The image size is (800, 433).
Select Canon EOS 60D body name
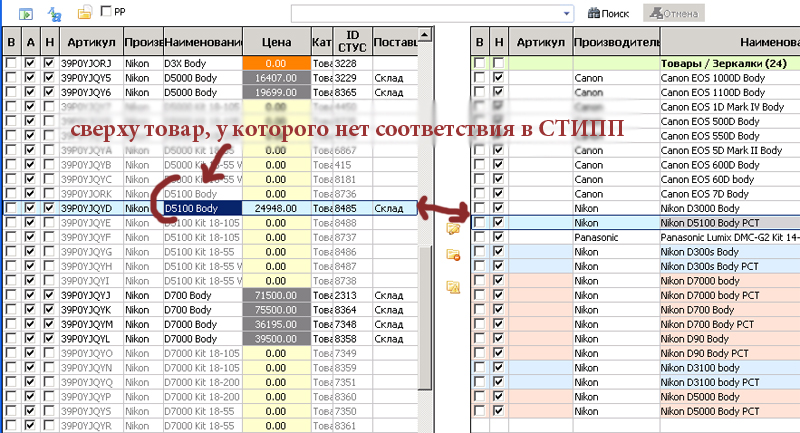(x=707, y=179)
